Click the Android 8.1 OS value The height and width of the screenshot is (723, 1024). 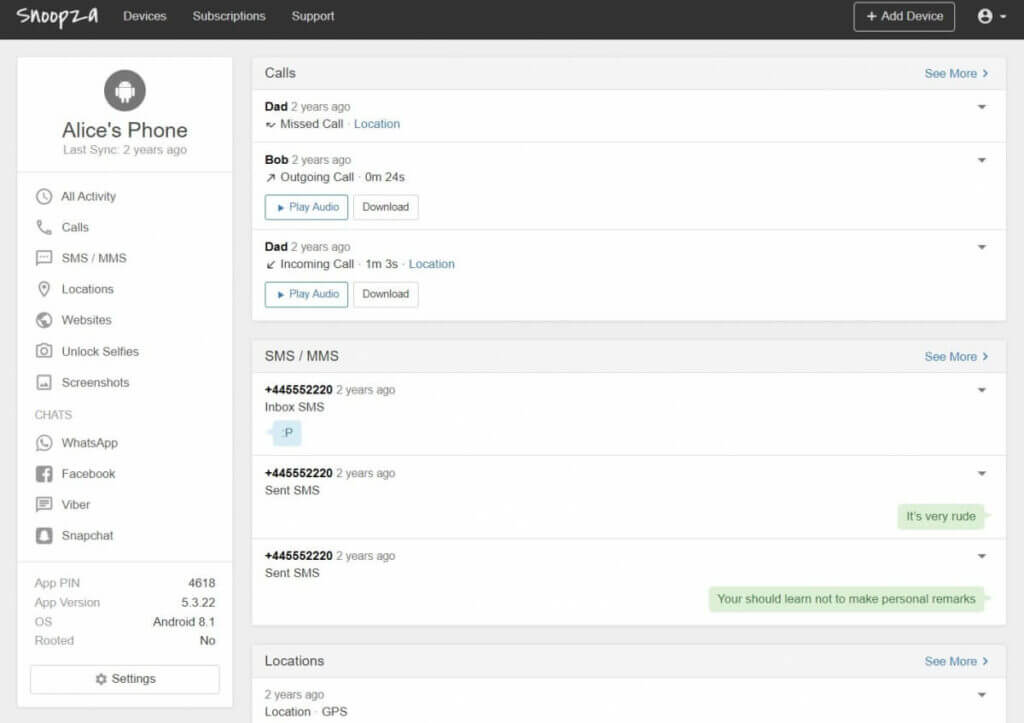pos(184,622)
